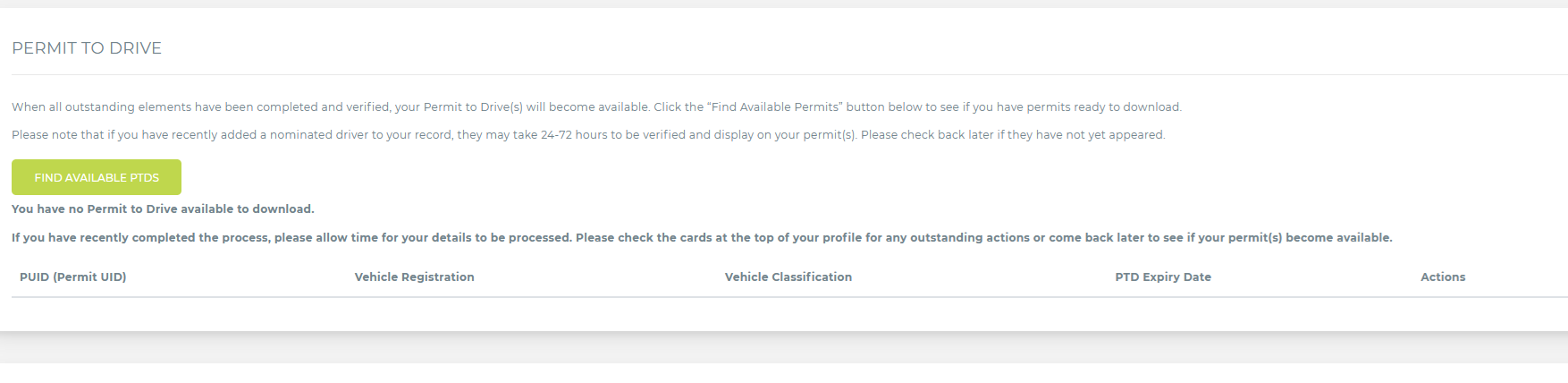Click the no Permit available message
This screenshot has height=383, width=1568.
[x=163, y=209]
